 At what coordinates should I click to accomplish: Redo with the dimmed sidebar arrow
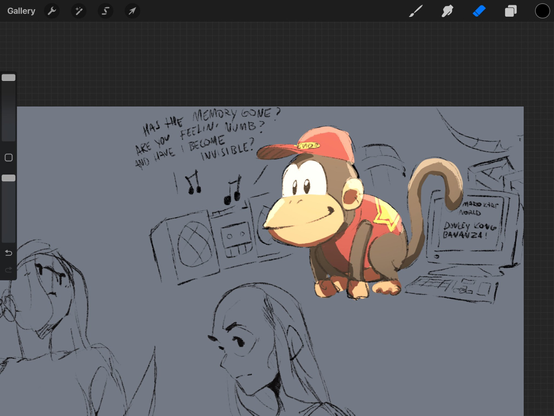(8, 270)
